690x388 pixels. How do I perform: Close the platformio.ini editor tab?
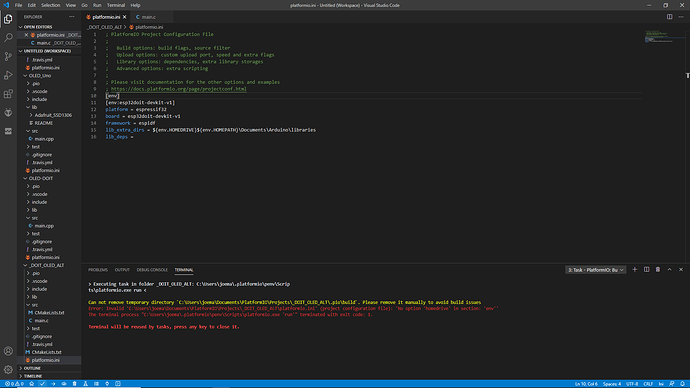[125, 17]
